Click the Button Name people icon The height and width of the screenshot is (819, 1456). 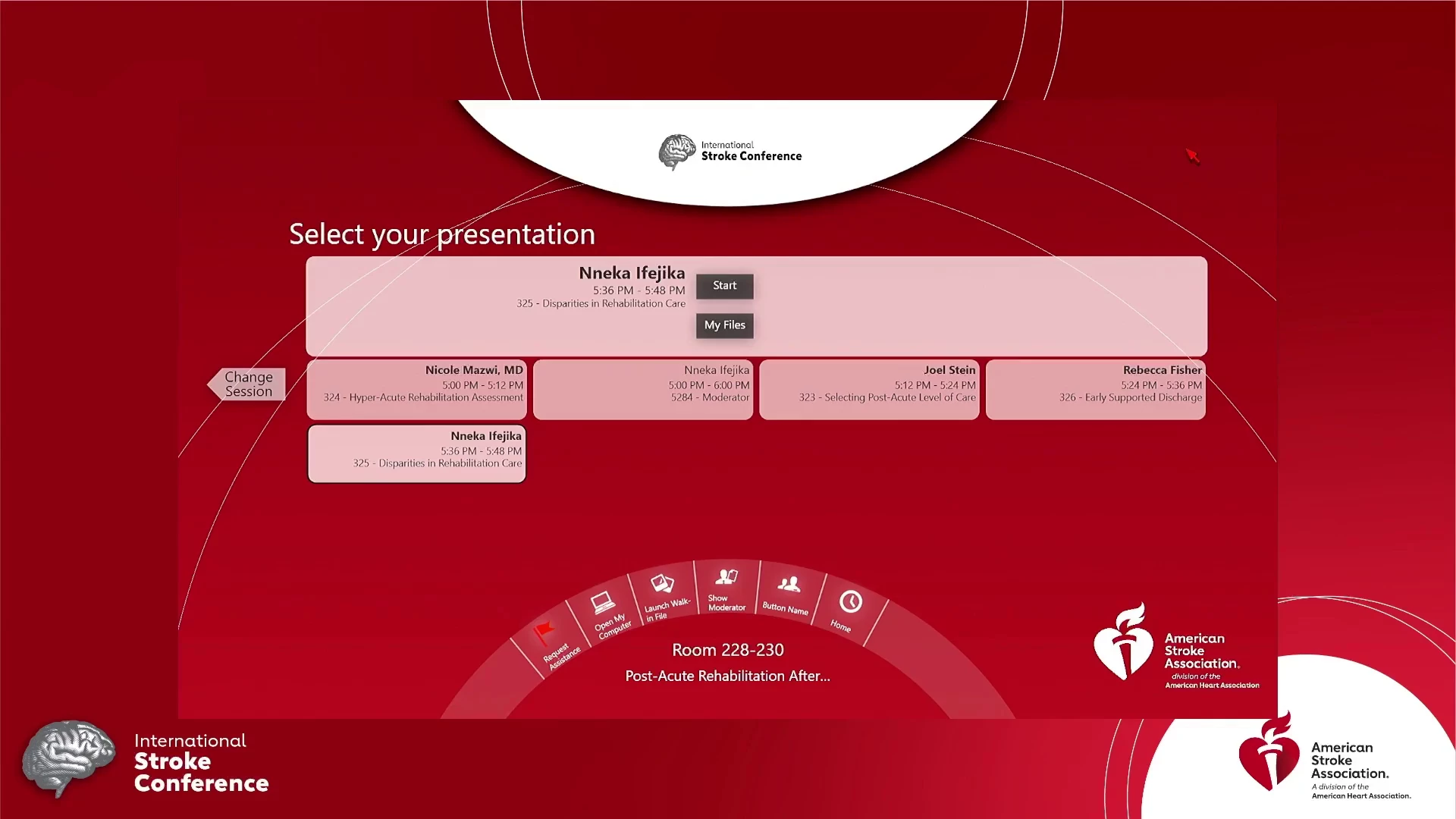click(789, 584)
